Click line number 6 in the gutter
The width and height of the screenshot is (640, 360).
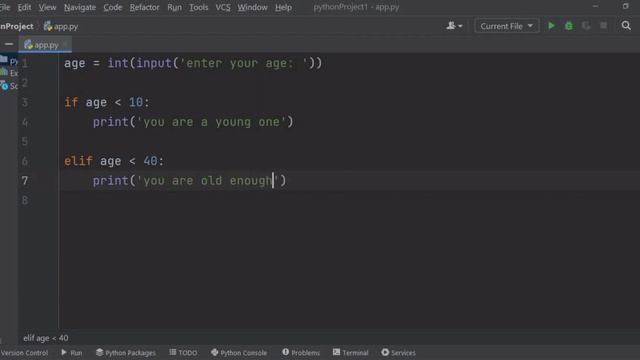pyautogui.click(x=25, y=161)
